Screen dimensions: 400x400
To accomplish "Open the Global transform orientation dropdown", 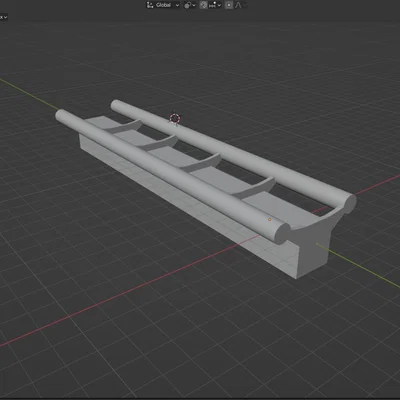I will (x=163, y=5).
